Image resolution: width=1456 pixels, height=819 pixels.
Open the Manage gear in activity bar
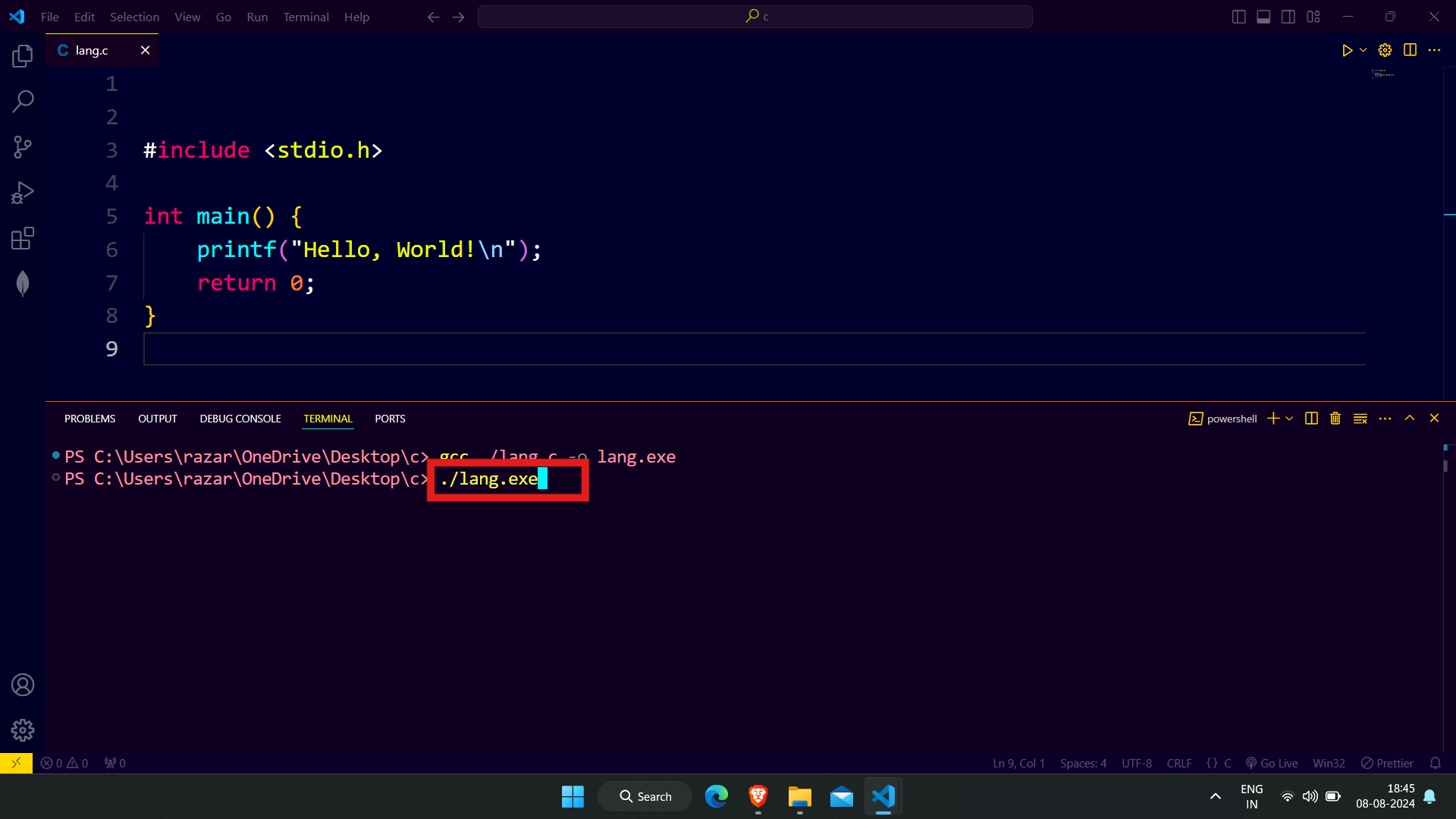click(23, 730)
